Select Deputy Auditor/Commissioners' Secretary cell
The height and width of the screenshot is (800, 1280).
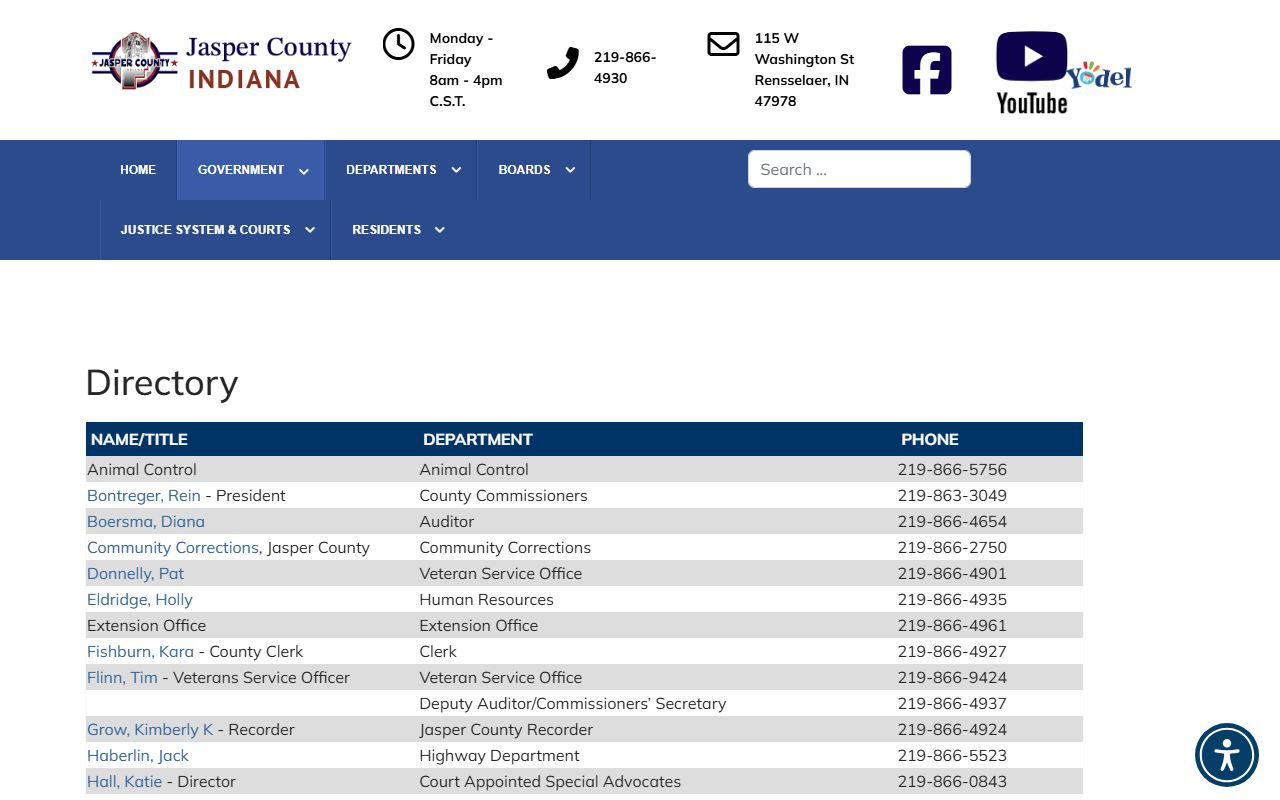(x=573, y=704)
